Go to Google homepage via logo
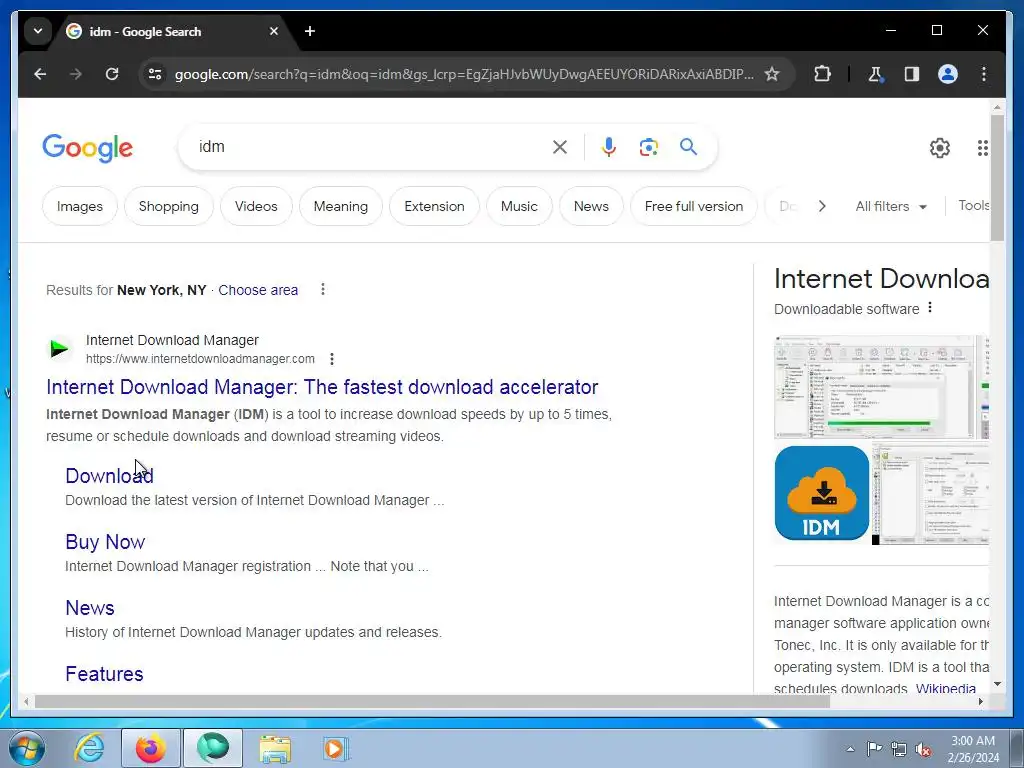This screenshot has width=1024, height=768. pyautogui.click(x=88, y=148)
